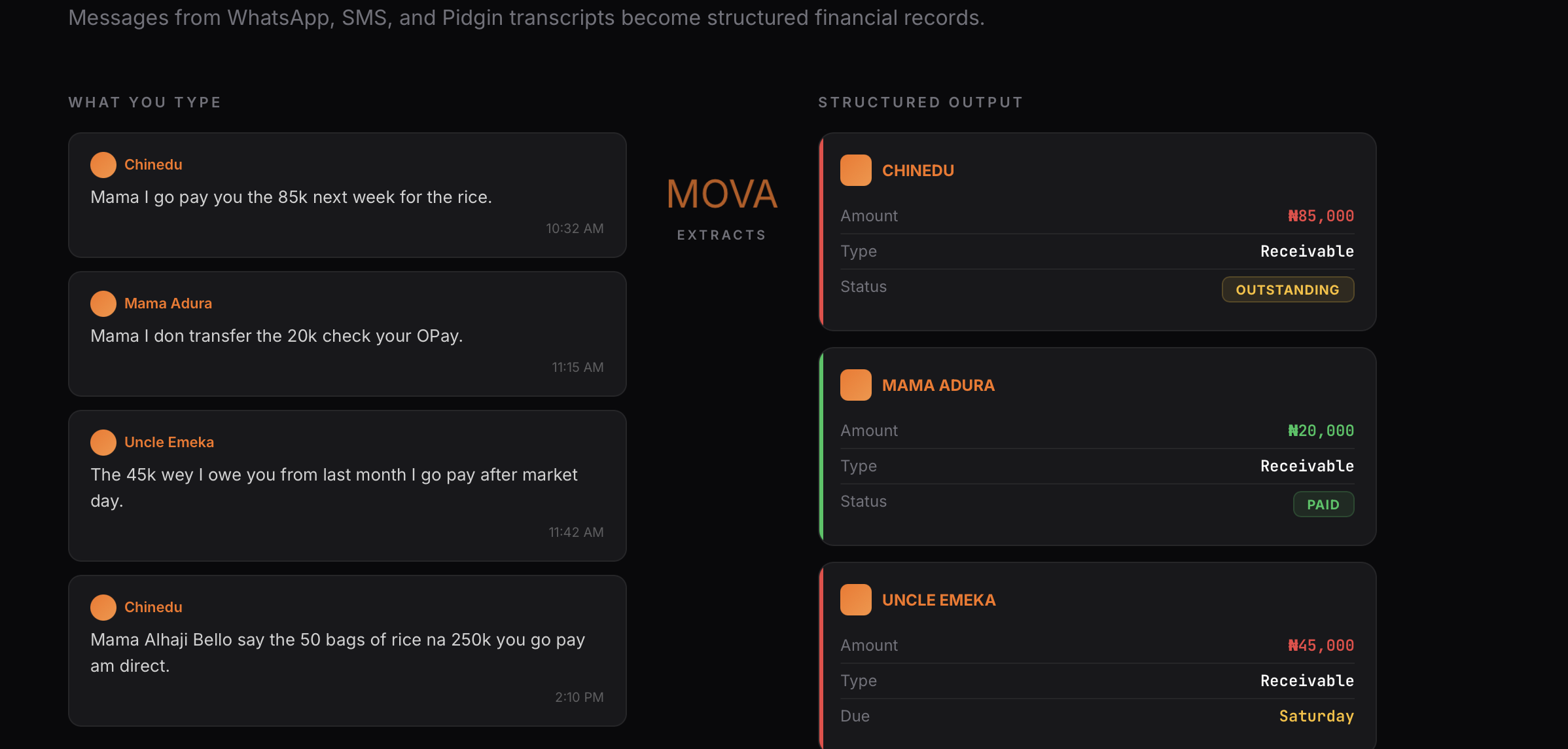Select the ₦20,000 amount value
The width and height of the screenshot is (1568, 749).
pyautogui.click(x=1321, y=431)
